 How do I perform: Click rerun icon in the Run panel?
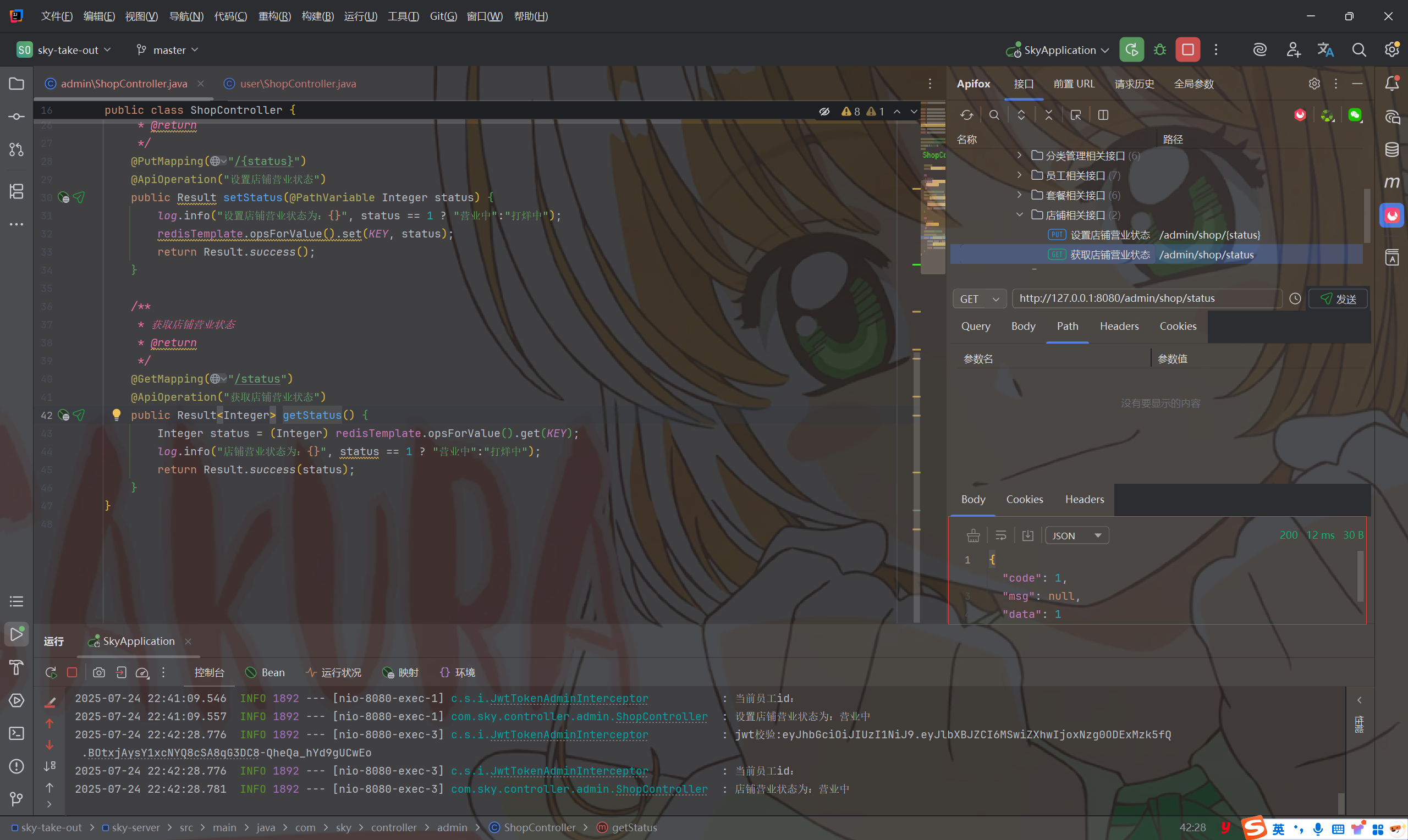[x=51, y=672]
